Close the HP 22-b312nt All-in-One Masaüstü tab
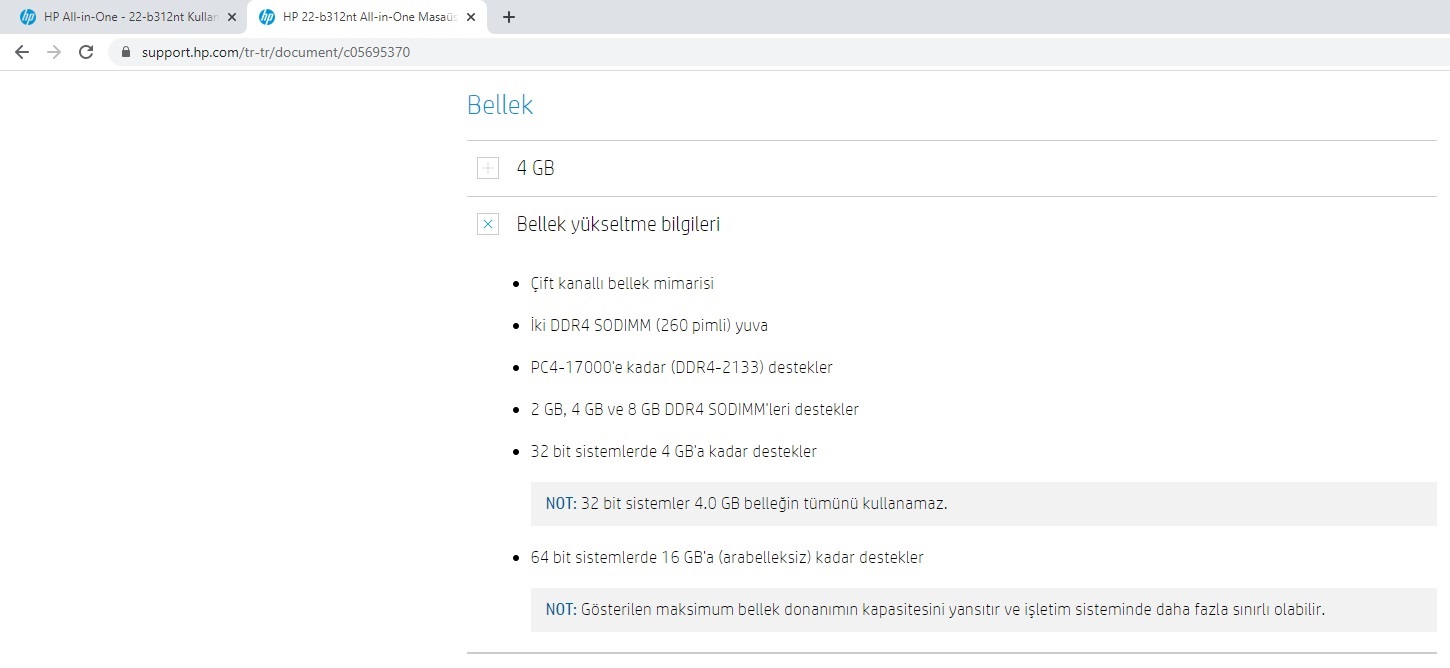 [x=471, y=17]
